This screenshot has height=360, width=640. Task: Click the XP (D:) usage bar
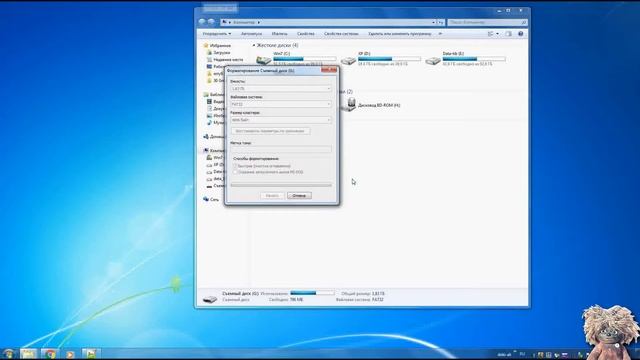coord(389,59)
